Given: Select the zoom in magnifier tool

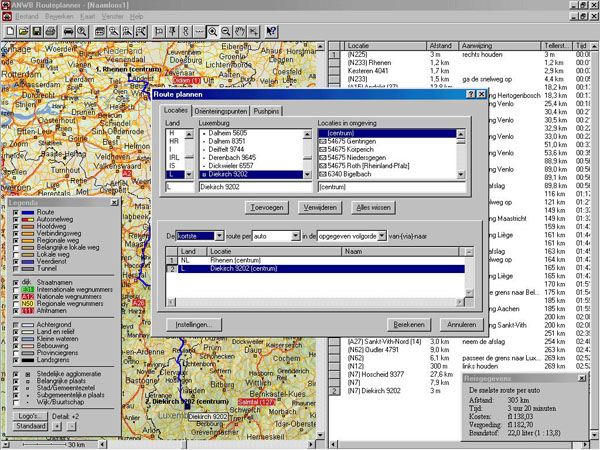Looking at the screenshot, I should pyautogui.click(x=213, y=32).
